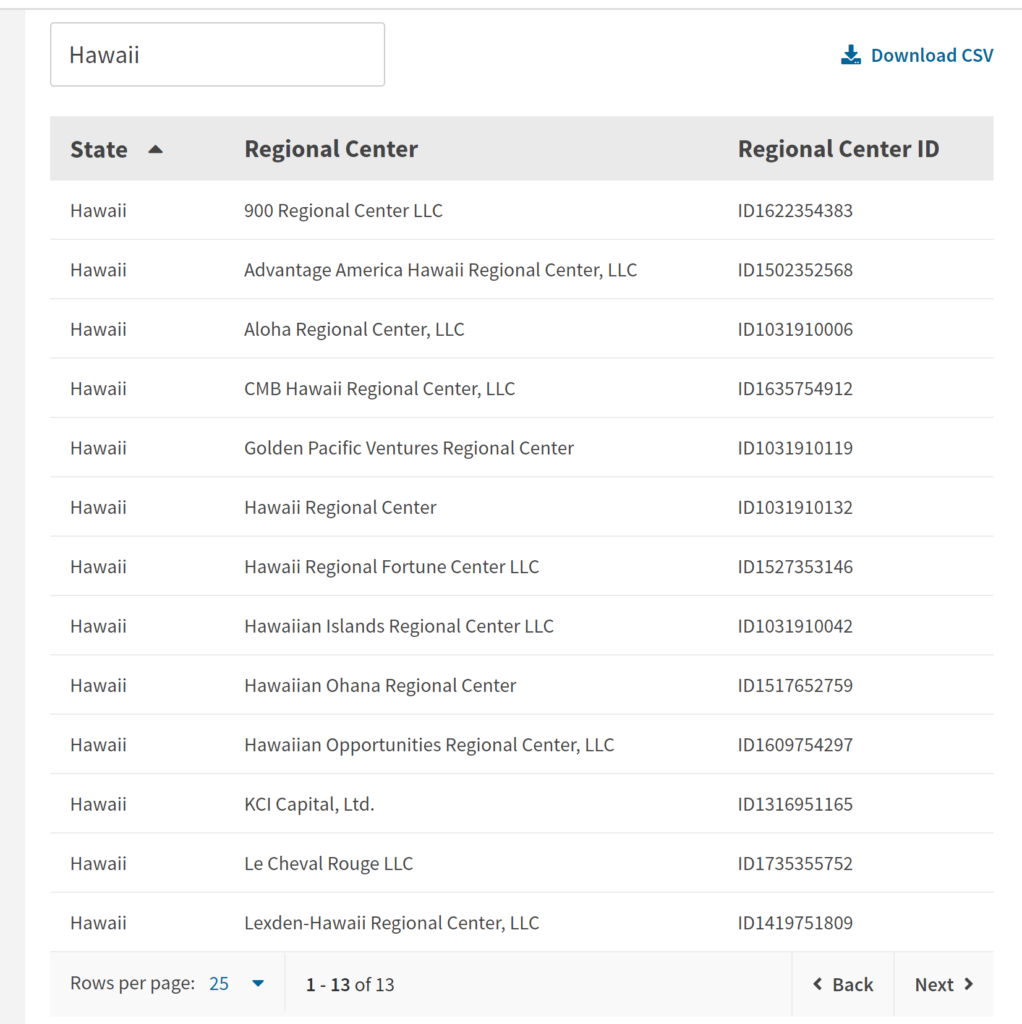Open Rows per page dropdown arrow
This screenshot has height=1024, width=1022.
click(258, 984)
